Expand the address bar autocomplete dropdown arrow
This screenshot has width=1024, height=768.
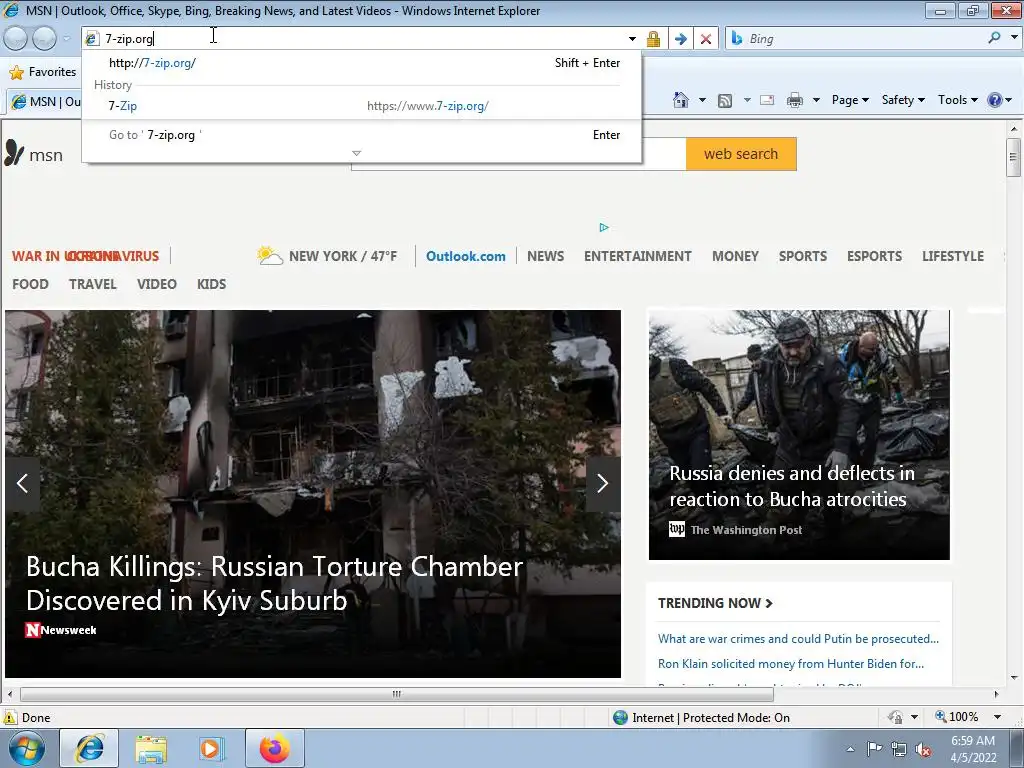coord(632,39)
